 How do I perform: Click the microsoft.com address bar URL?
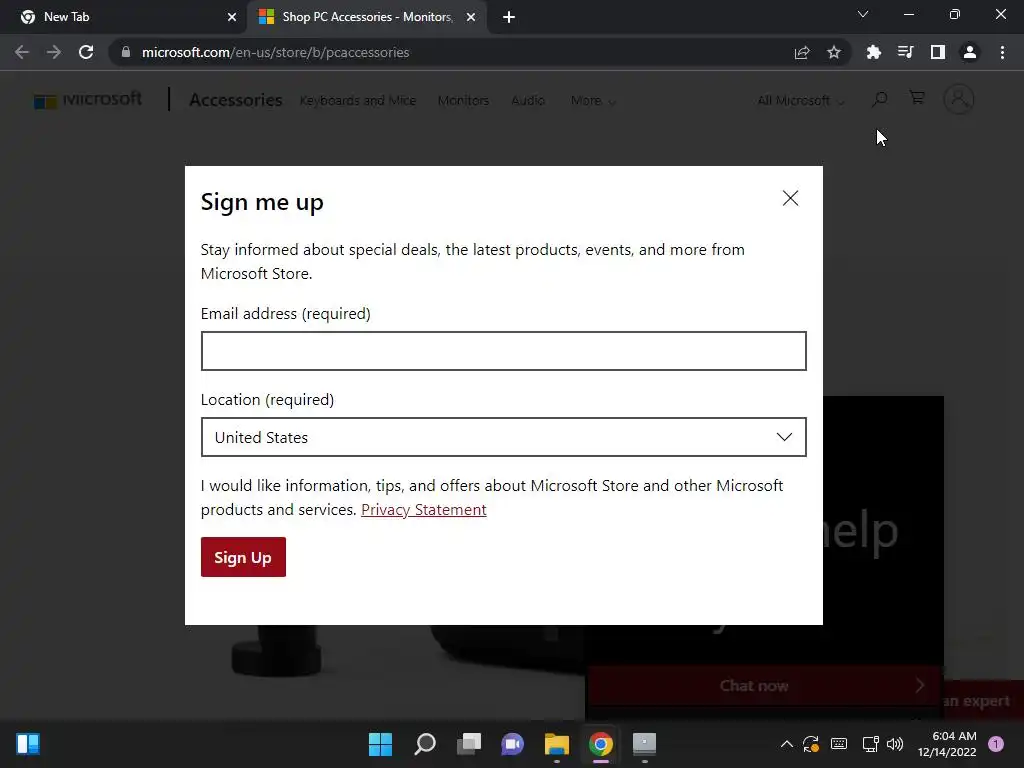[276, 52]
